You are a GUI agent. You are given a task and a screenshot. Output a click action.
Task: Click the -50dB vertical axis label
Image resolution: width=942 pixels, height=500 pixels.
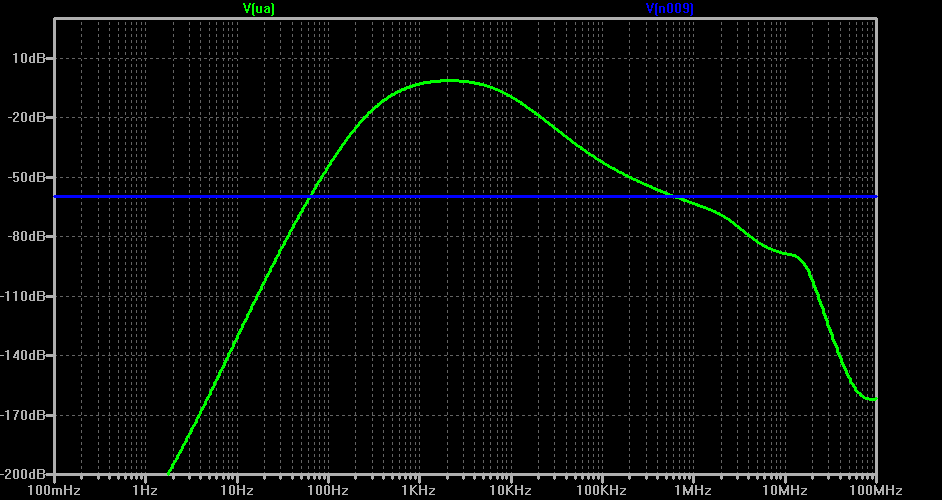[25, 177]
